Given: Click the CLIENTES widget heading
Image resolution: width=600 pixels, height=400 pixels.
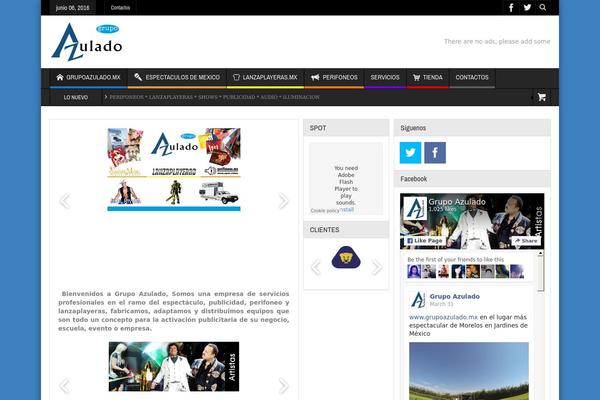Looking at the screenshot, I should pyautogui.click(x=324, y=230).
